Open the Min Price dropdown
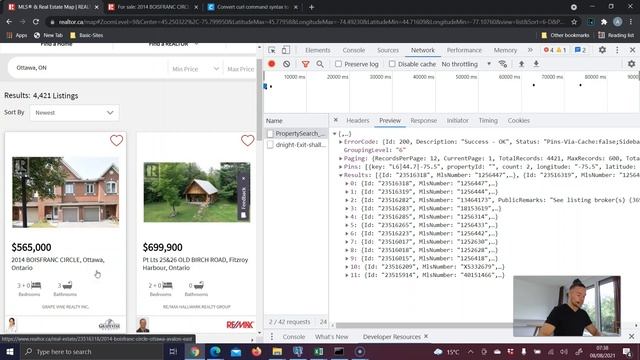This screenshot has height=360, width=640. pos(195,69)
